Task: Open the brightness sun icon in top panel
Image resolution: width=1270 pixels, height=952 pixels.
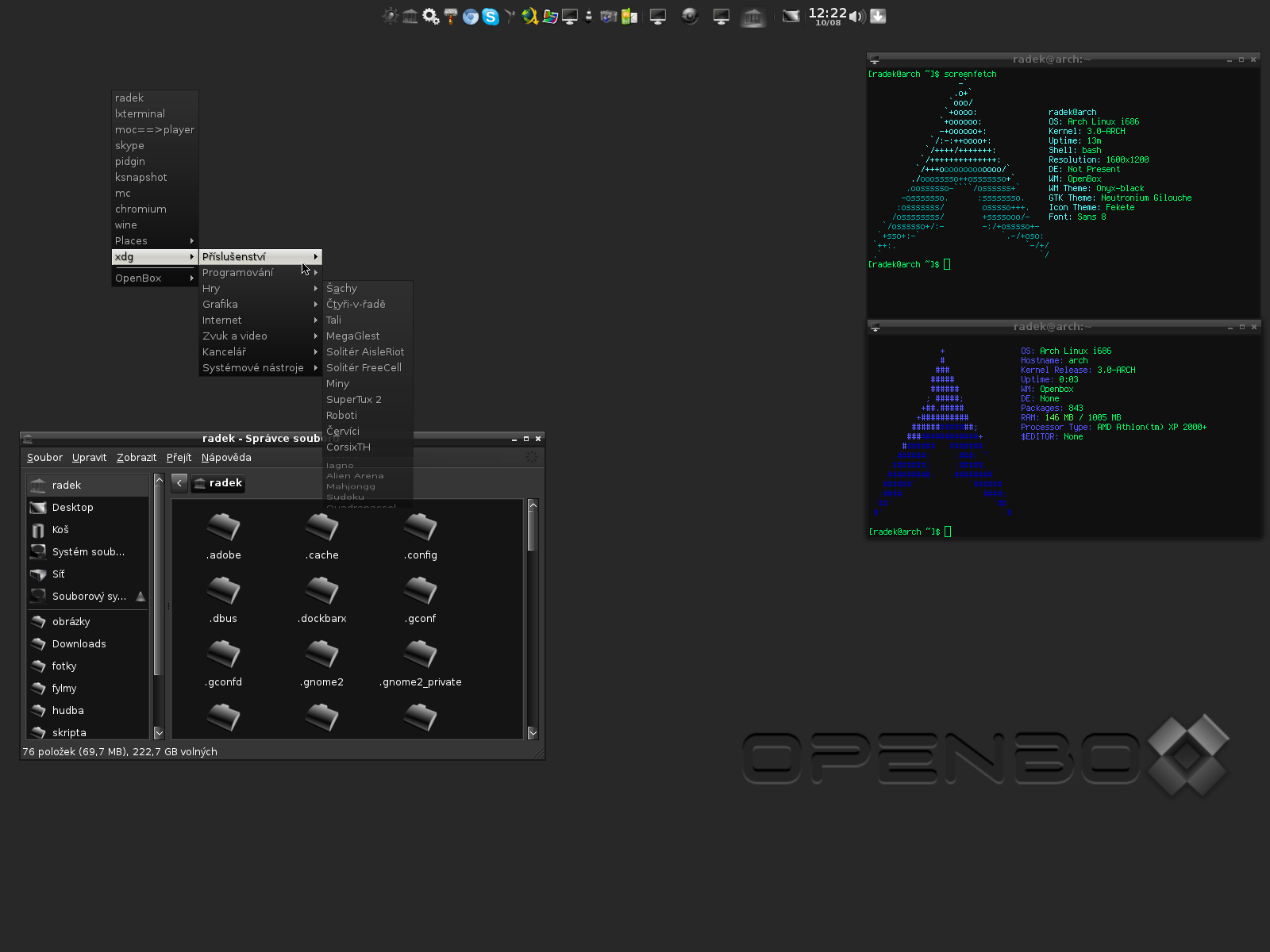Action: click(x=391, y=16)
